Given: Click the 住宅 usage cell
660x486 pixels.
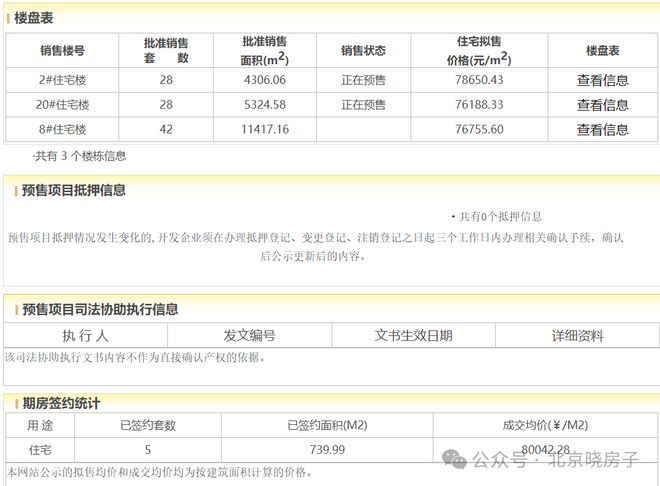Looking at the screenshot, I should 40,450.
